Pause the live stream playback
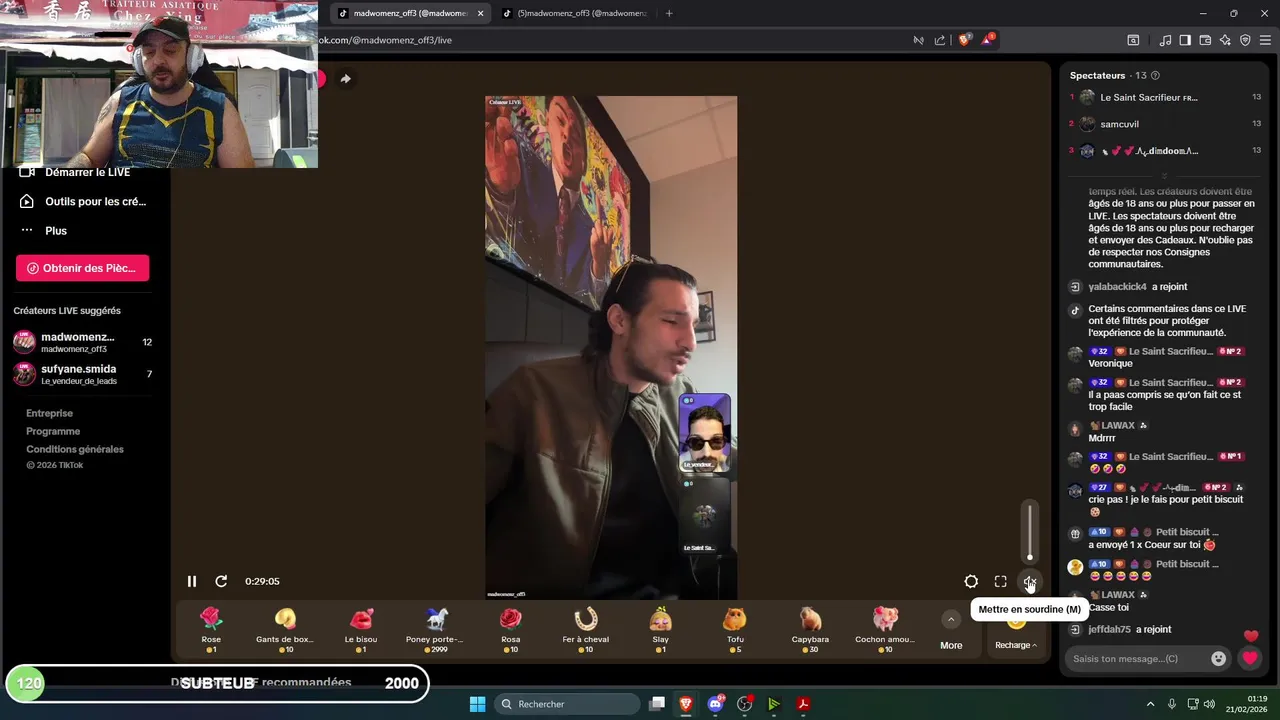 [x=192, y=581]
